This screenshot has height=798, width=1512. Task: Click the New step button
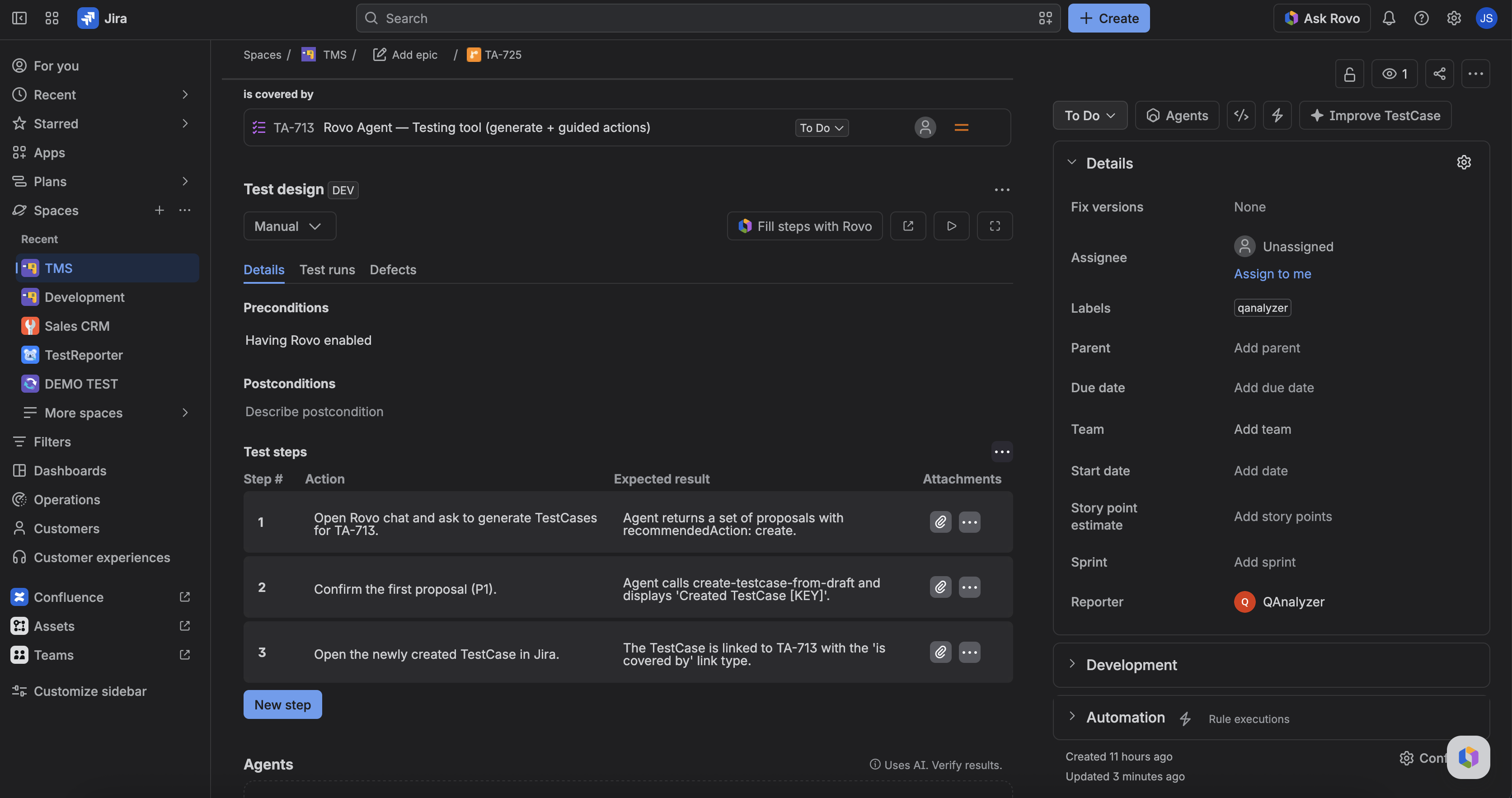click(282, 705)
